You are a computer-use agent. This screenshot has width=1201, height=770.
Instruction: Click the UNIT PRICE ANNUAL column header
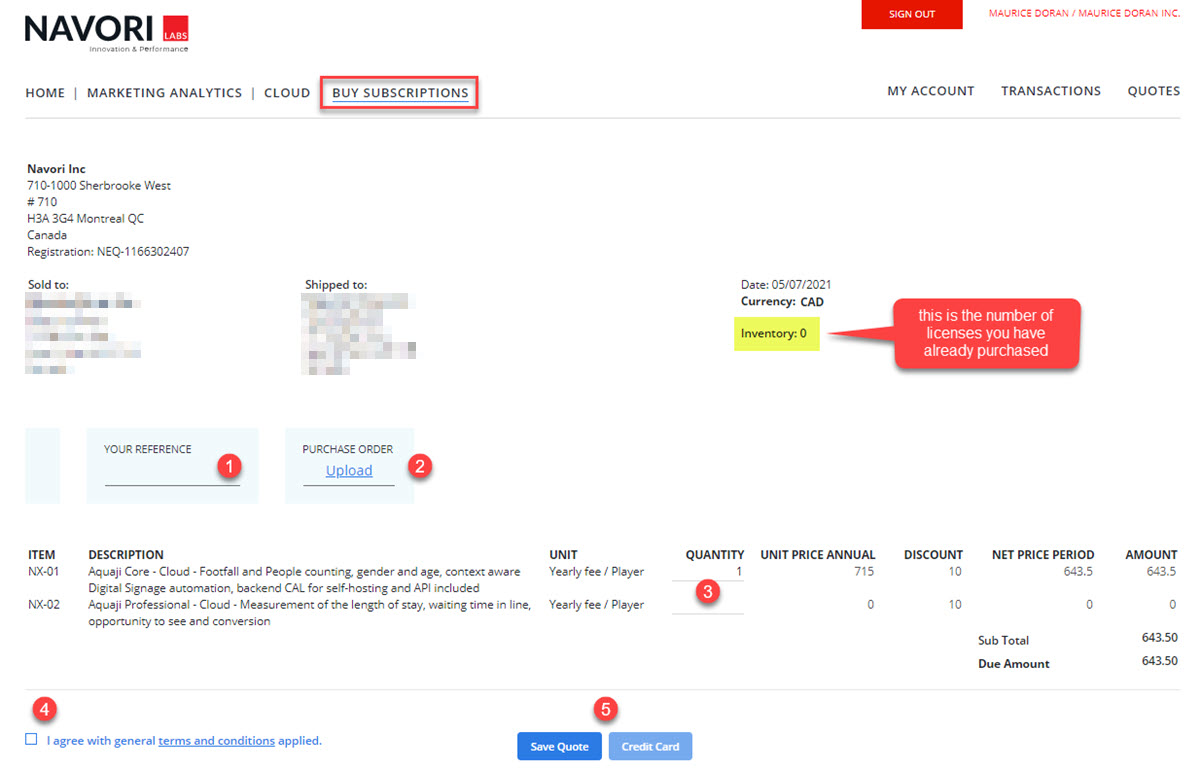(818, 555)
